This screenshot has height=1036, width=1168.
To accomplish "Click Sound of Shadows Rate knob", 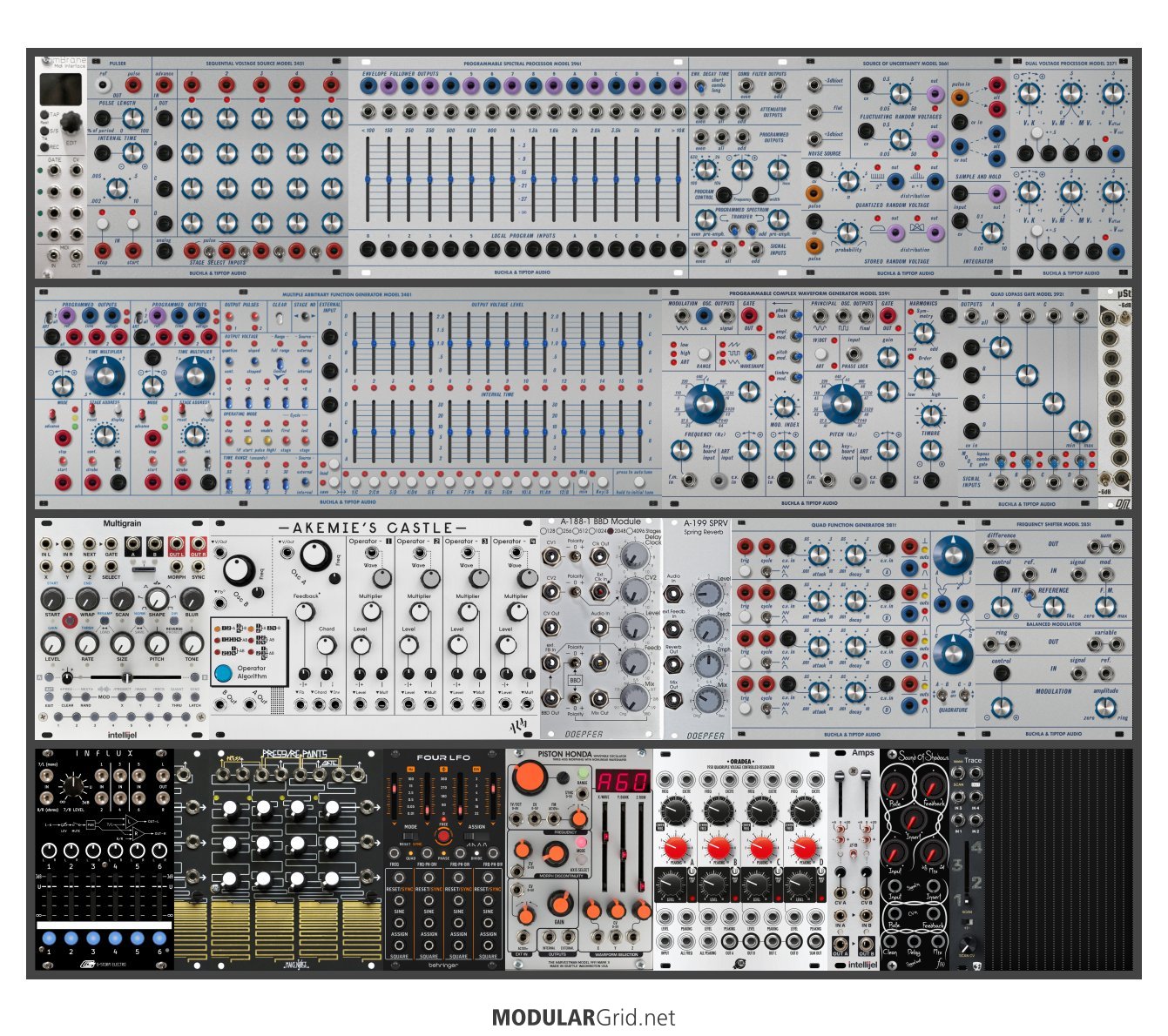I will (x=894, y=786).
